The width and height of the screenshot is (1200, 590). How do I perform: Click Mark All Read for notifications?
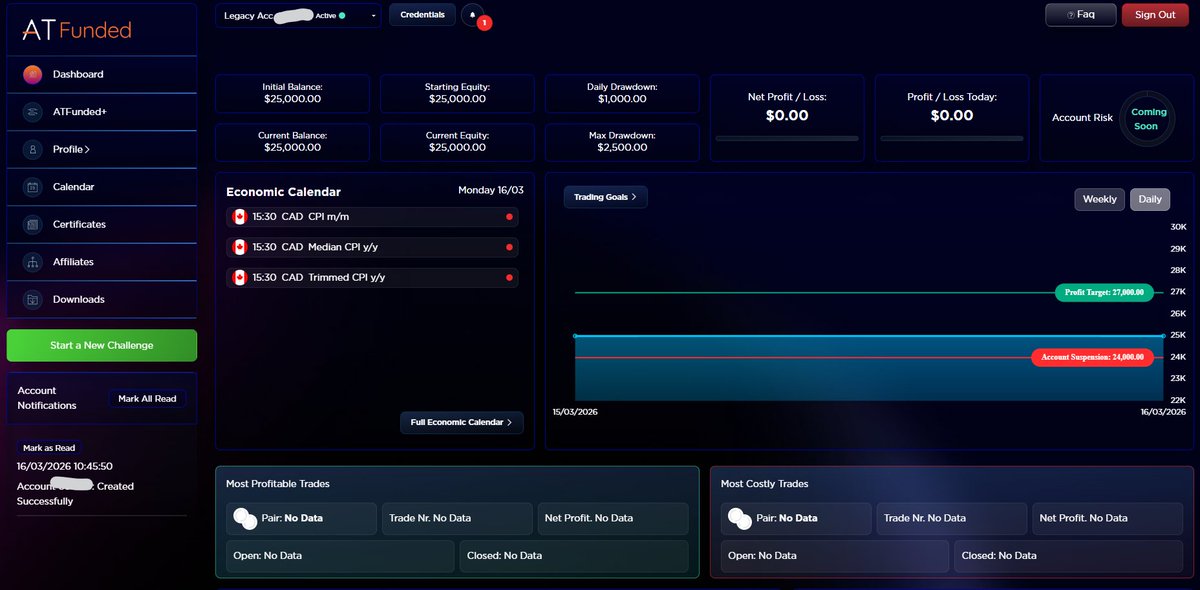147,399
